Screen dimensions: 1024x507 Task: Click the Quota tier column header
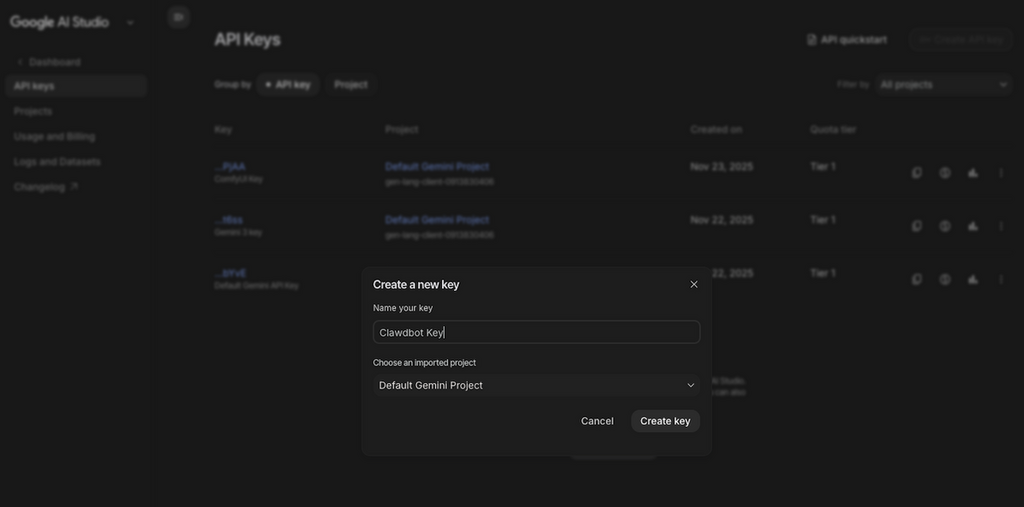point(833,129)
